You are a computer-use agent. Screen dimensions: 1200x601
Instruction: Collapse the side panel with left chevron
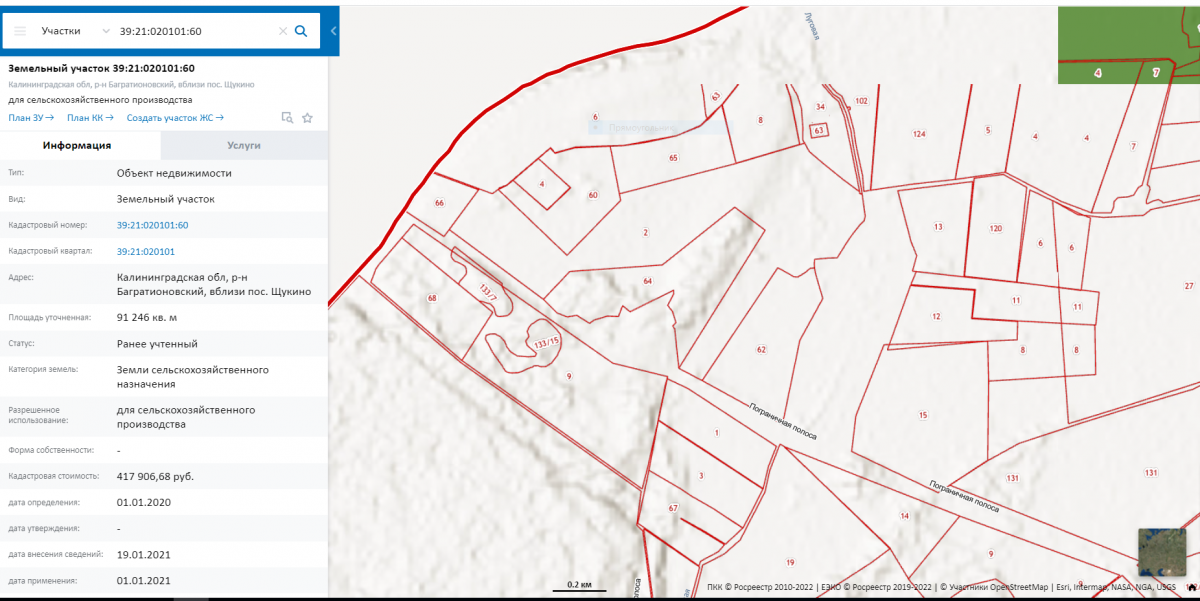click(333, 31)
